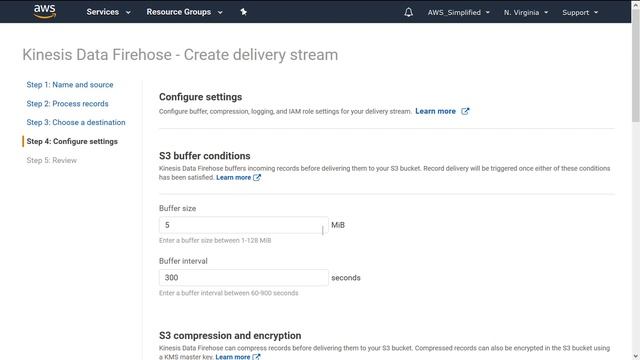
Task: Click the 'Buffer size' label
Action: 178,208
